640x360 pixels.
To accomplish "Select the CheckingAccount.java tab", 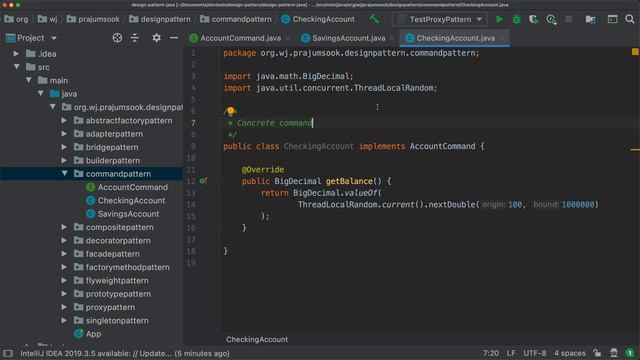I will point(455,38).
